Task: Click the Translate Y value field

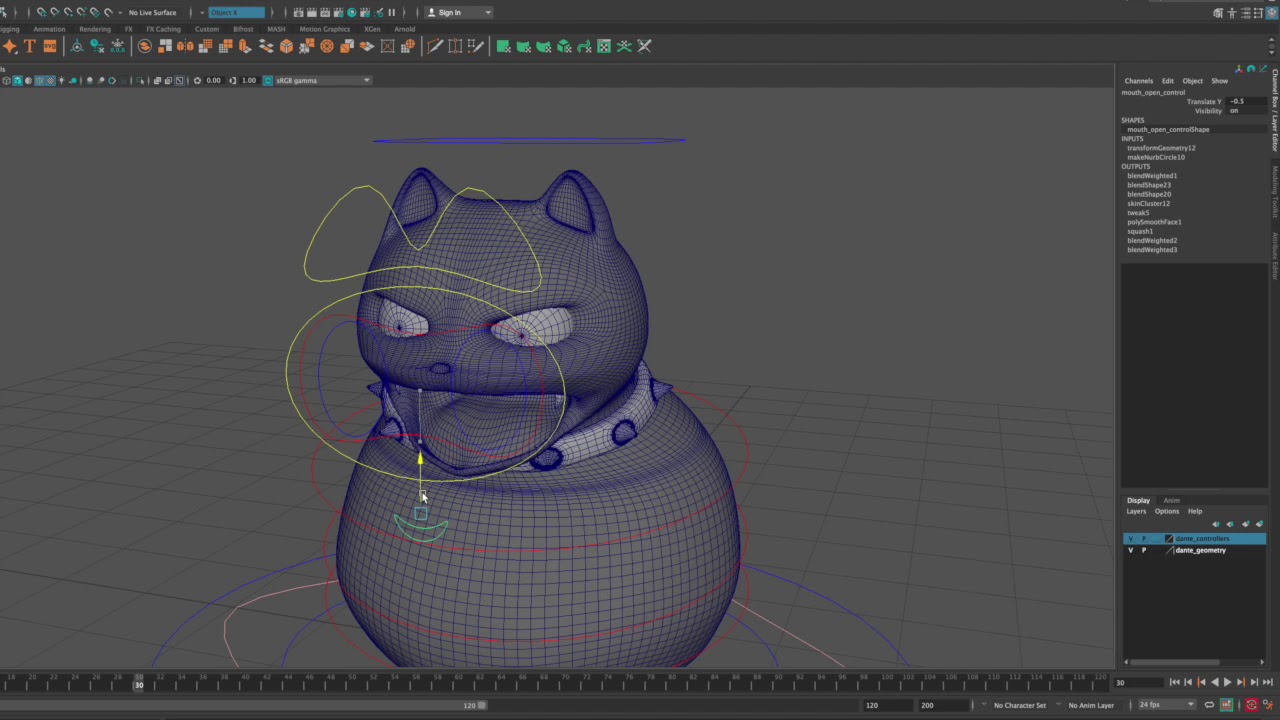Action: (1246, 101)
